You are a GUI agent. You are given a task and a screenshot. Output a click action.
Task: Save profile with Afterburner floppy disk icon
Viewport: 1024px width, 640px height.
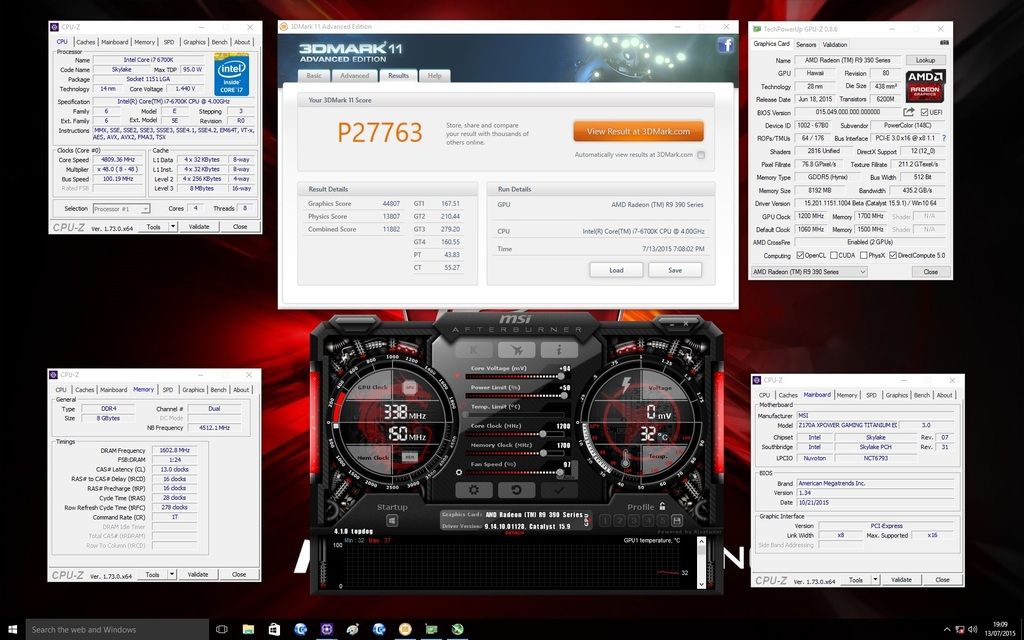(677, 520)
